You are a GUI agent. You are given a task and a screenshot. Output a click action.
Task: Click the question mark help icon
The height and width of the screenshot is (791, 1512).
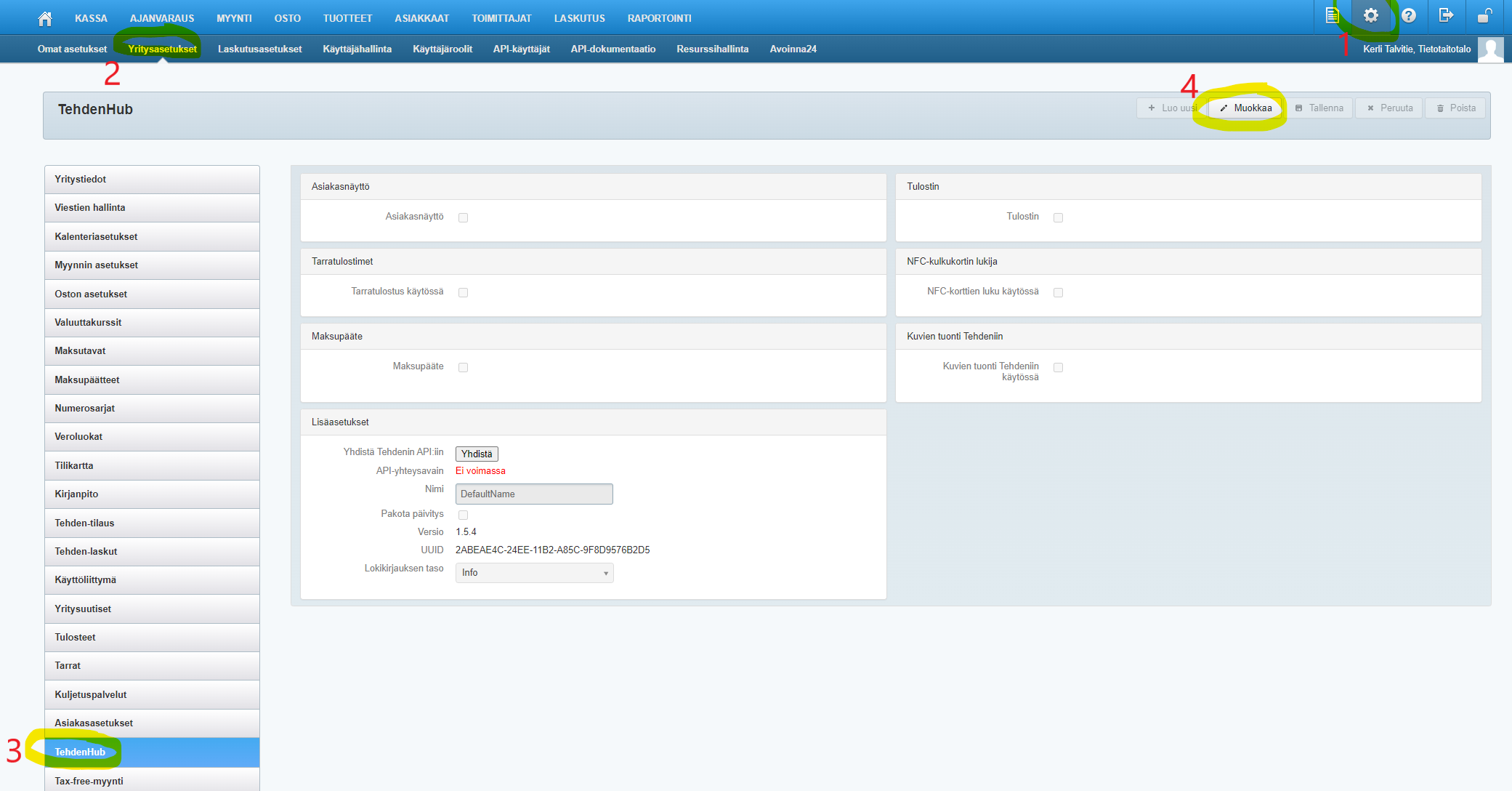[1408, 15]
